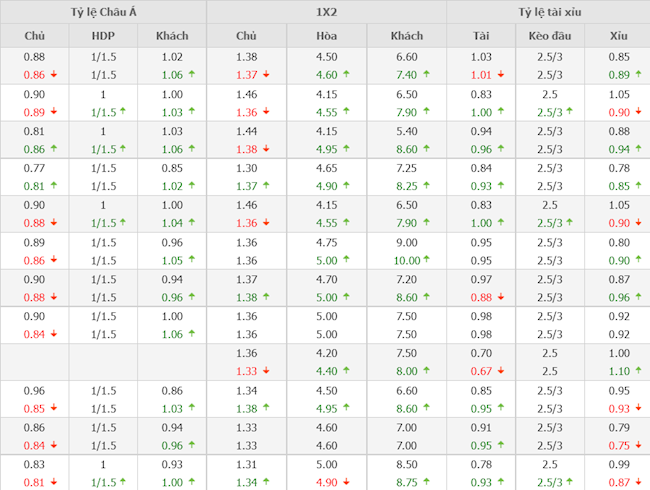Click the green up arrow beside 8.25
650x490 pixels.
426,186
